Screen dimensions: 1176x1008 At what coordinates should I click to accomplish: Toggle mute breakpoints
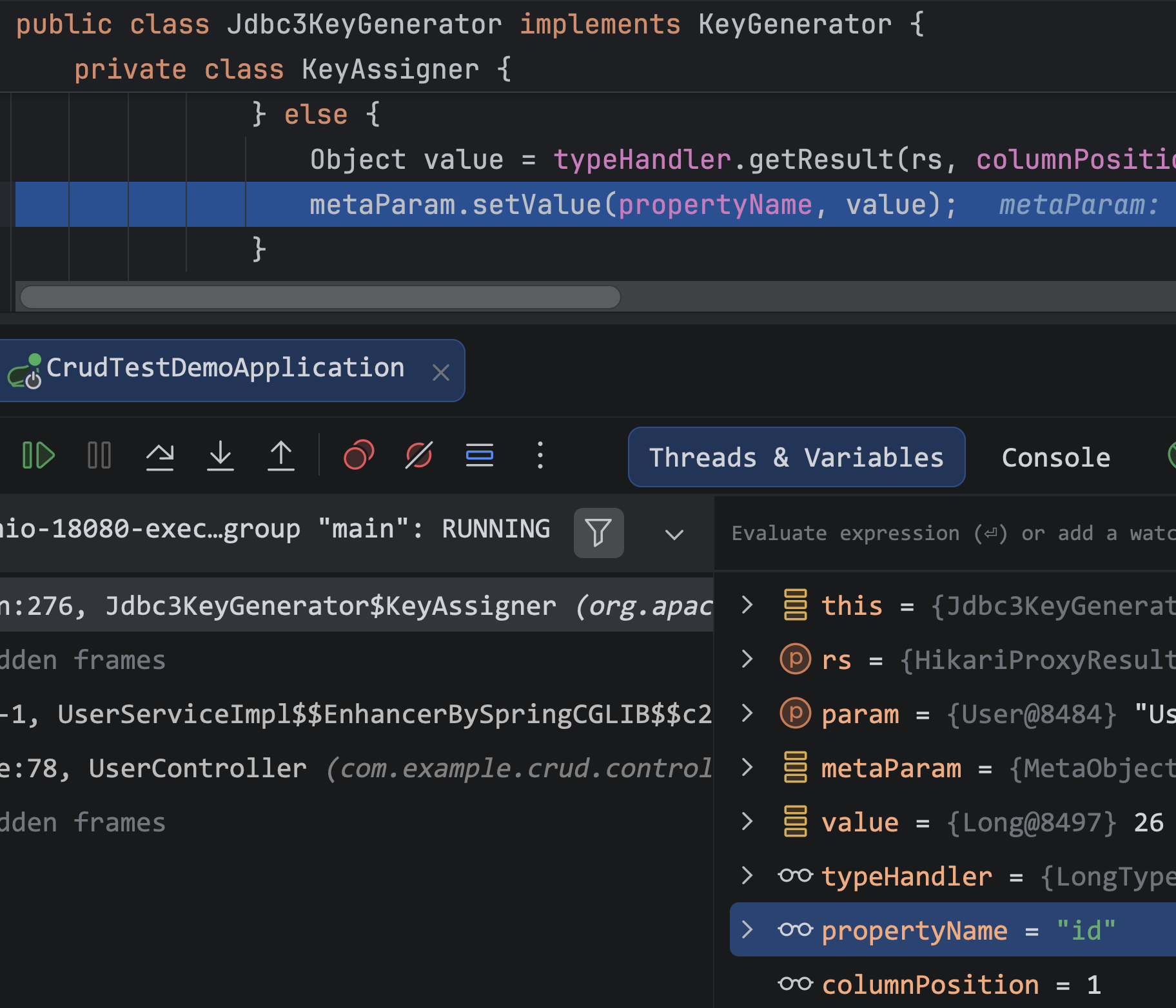[x=419, y=456]
